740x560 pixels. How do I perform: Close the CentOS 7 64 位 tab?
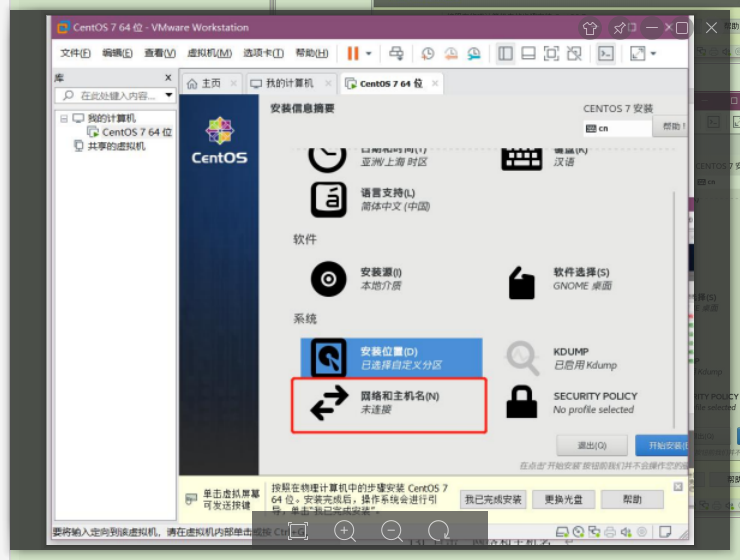(435, 84)
